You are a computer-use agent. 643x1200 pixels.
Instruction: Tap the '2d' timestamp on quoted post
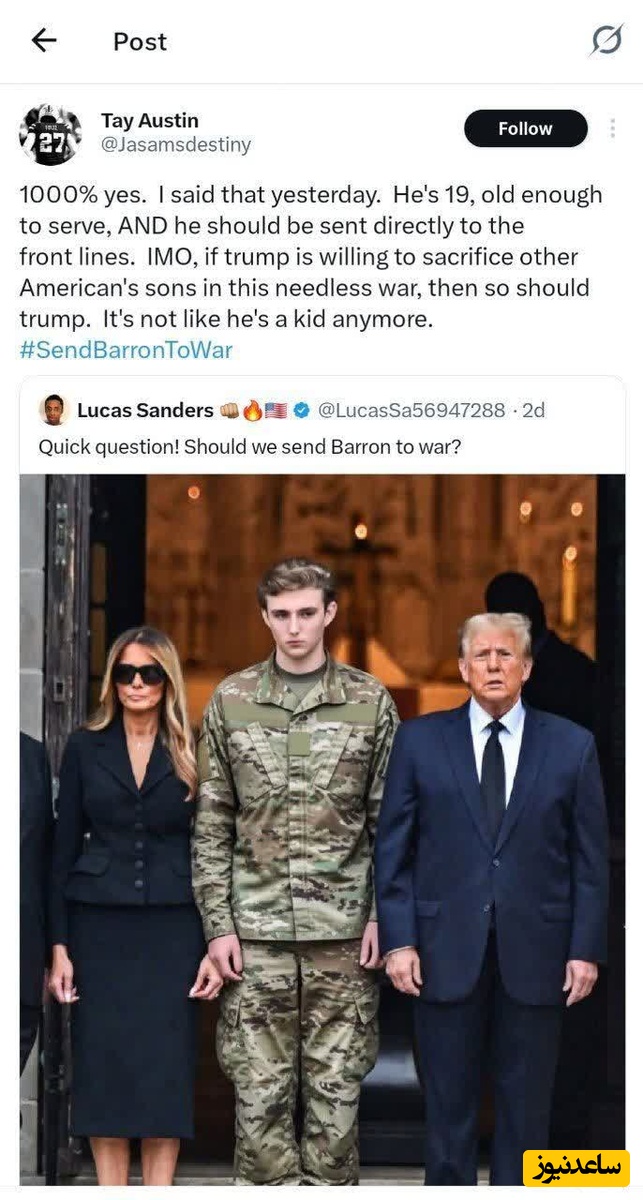coord(533,410)
